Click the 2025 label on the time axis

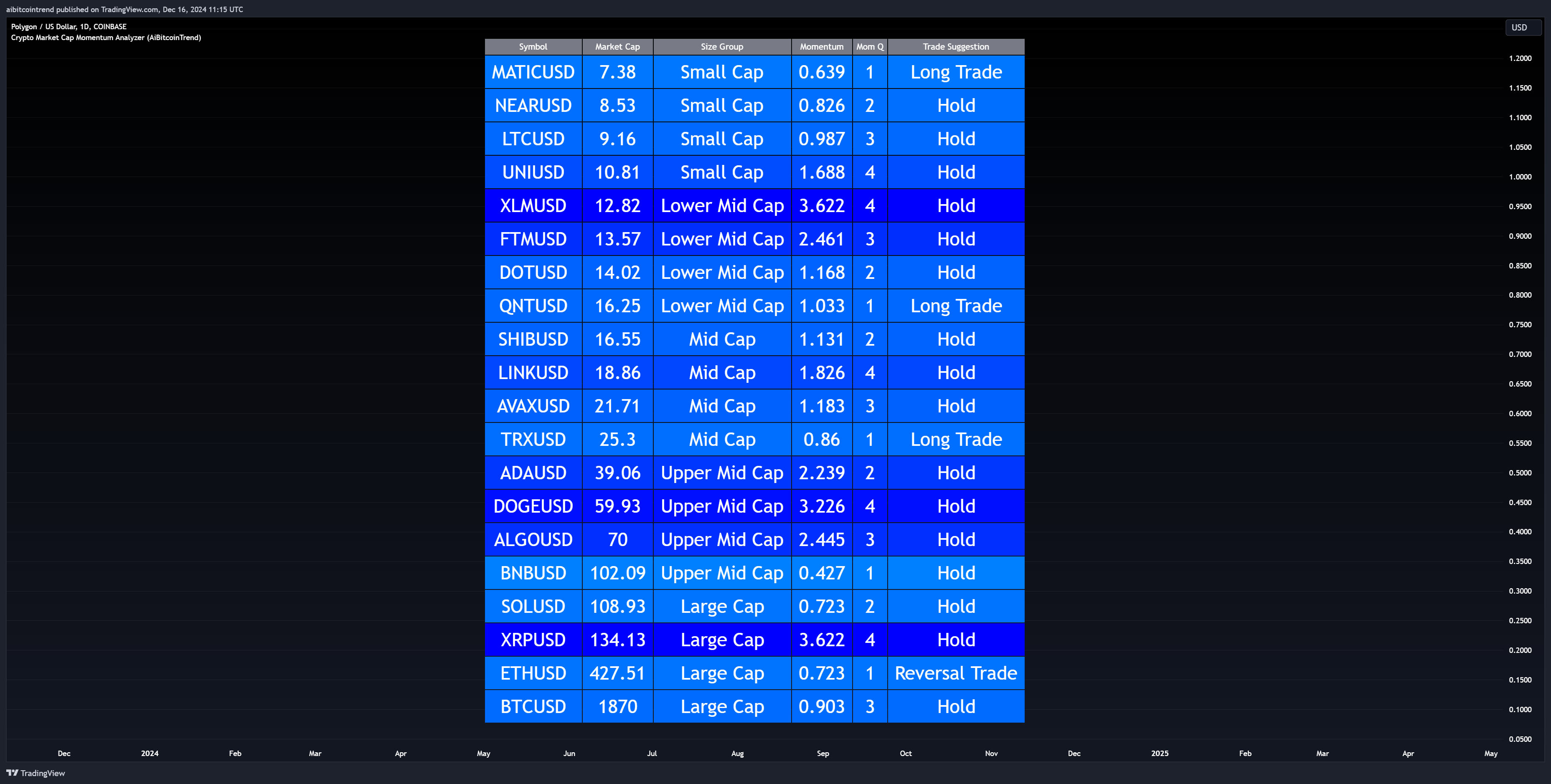(x=1160, y=753)
